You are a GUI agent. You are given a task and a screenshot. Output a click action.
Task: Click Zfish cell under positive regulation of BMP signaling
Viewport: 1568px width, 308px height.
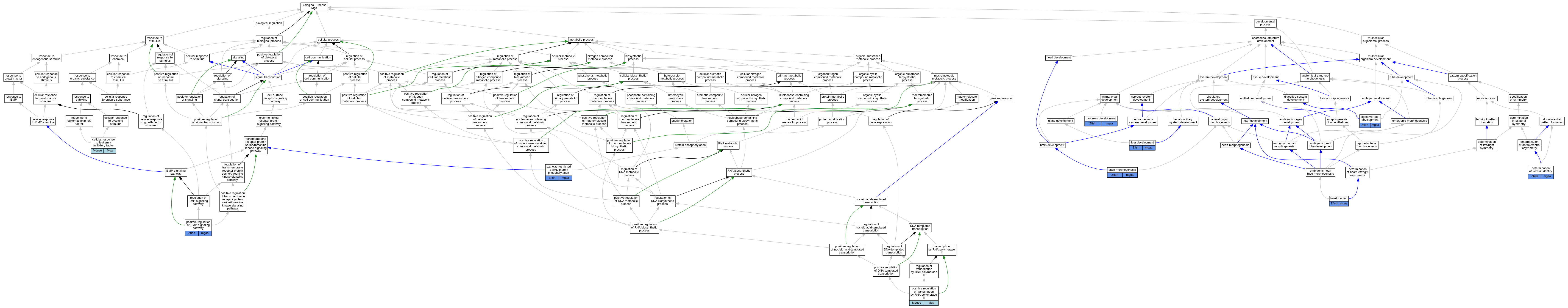click(x=192, y=233)
